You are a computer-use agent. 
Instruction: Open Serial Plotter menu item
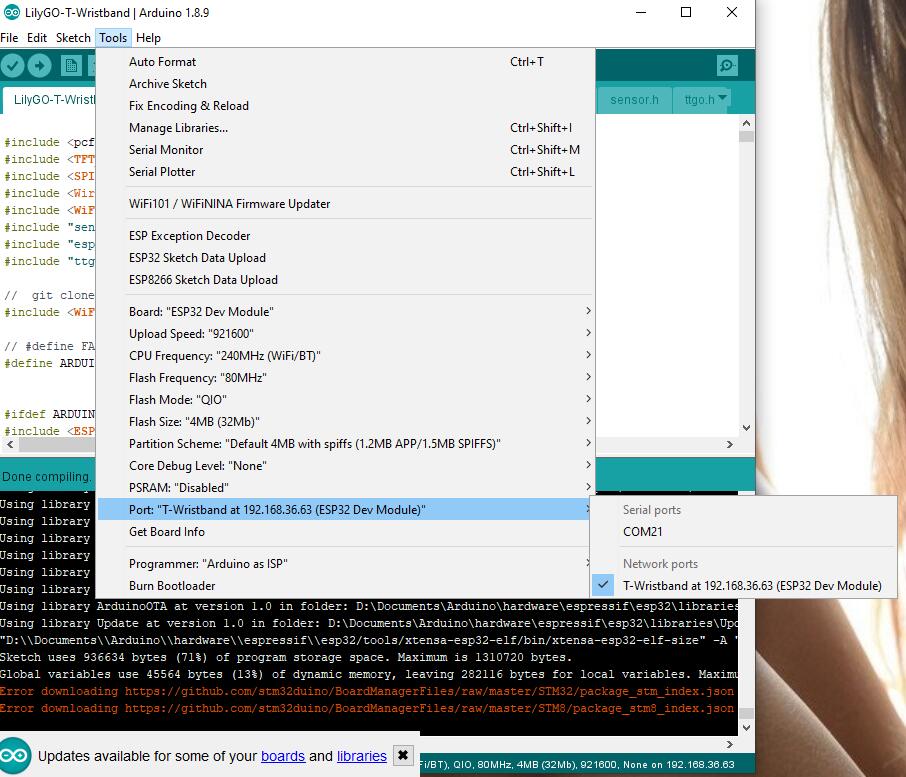pos(346,171)
